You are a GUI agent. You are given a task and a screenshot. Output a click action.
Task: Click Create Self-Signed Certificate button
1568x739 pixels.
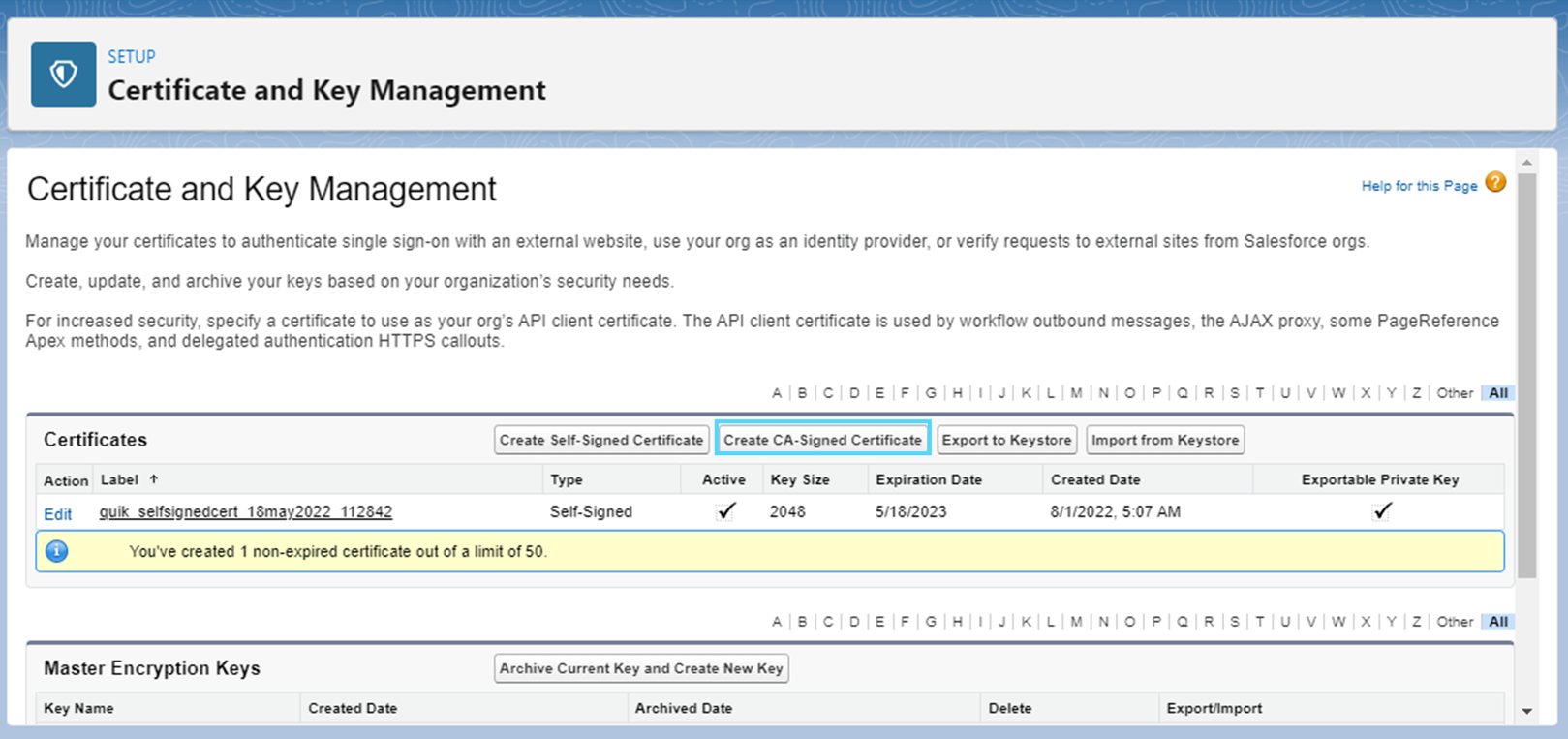(601, 440)
